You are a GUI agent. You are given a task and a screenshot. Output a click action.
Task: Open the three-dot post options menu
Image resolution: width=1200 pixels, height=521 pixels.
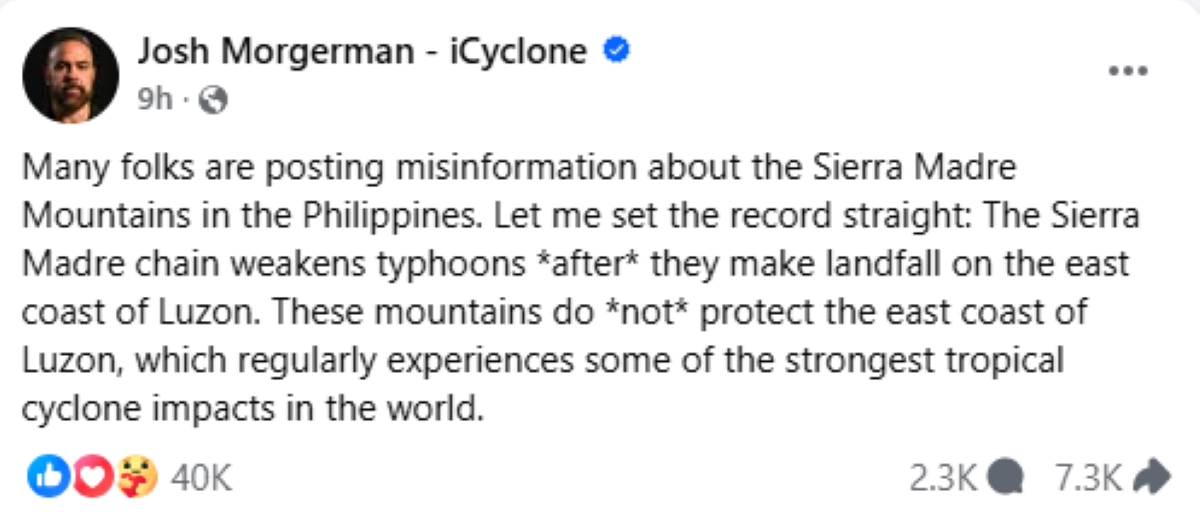[x=1129, y=72]
